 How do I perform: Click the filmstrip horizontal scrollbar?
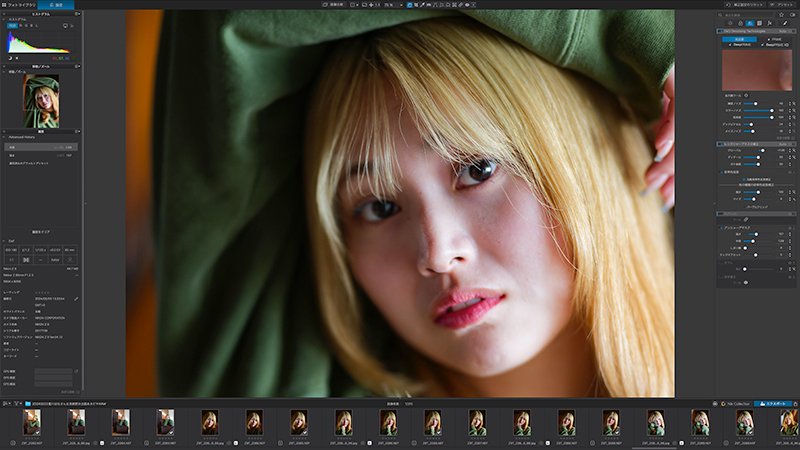tap(655, 448)
